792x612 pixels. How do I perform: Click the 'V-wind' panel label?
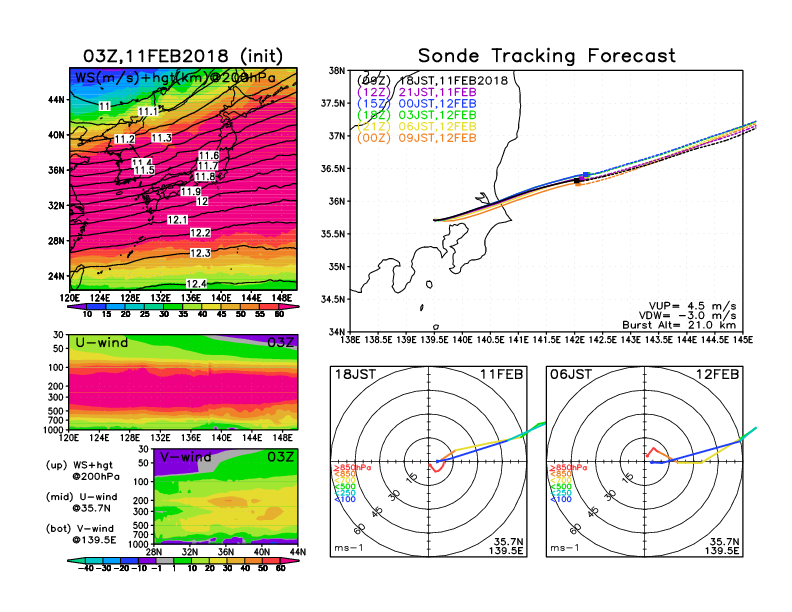(x=185, y=457)
